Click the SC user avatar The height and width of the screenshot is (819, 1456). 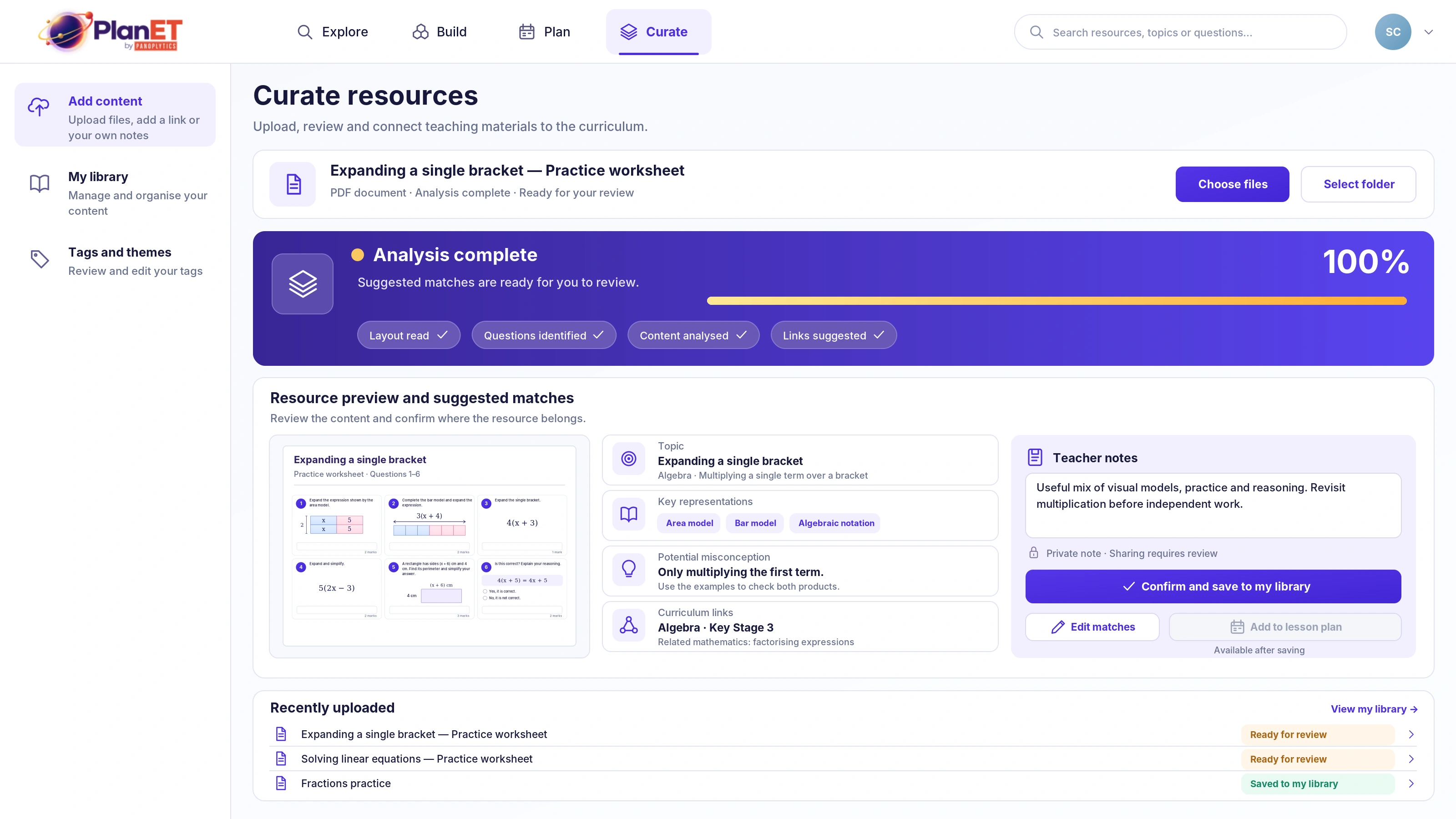point(1393,32)
